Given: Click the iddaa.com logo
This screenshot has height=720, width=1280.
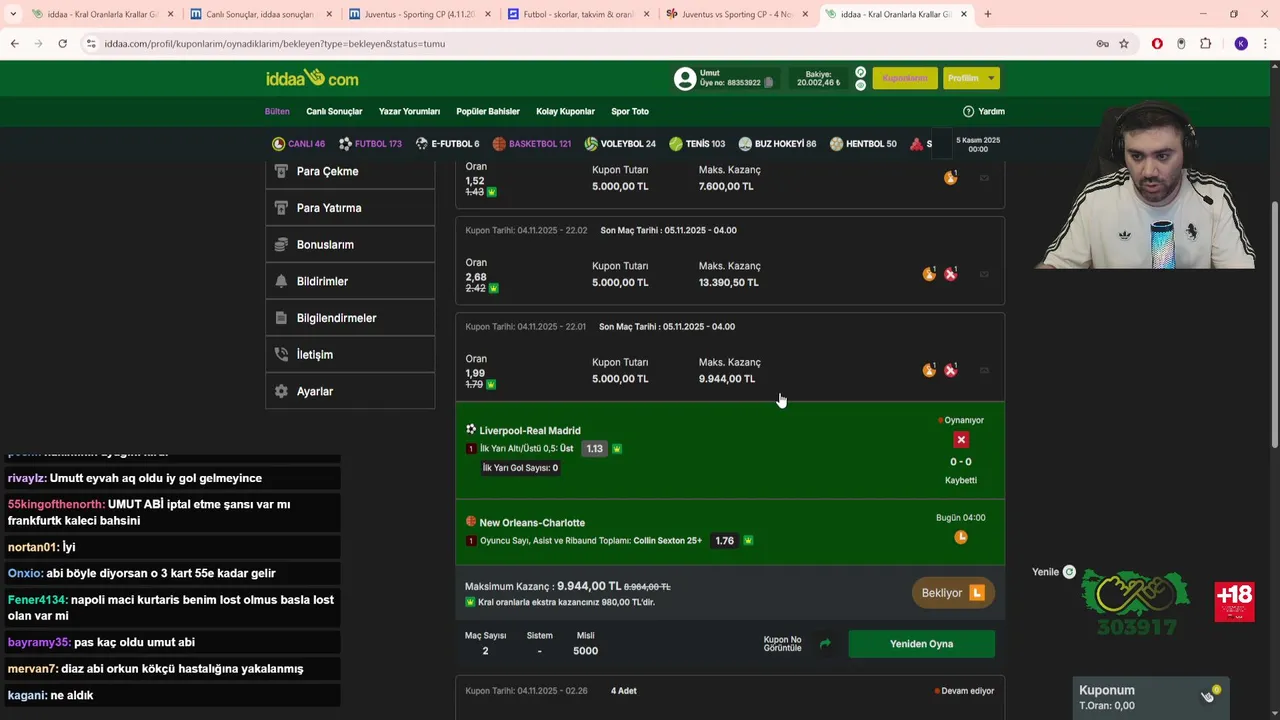Looking at the screenshot, I should coord(312,78).
